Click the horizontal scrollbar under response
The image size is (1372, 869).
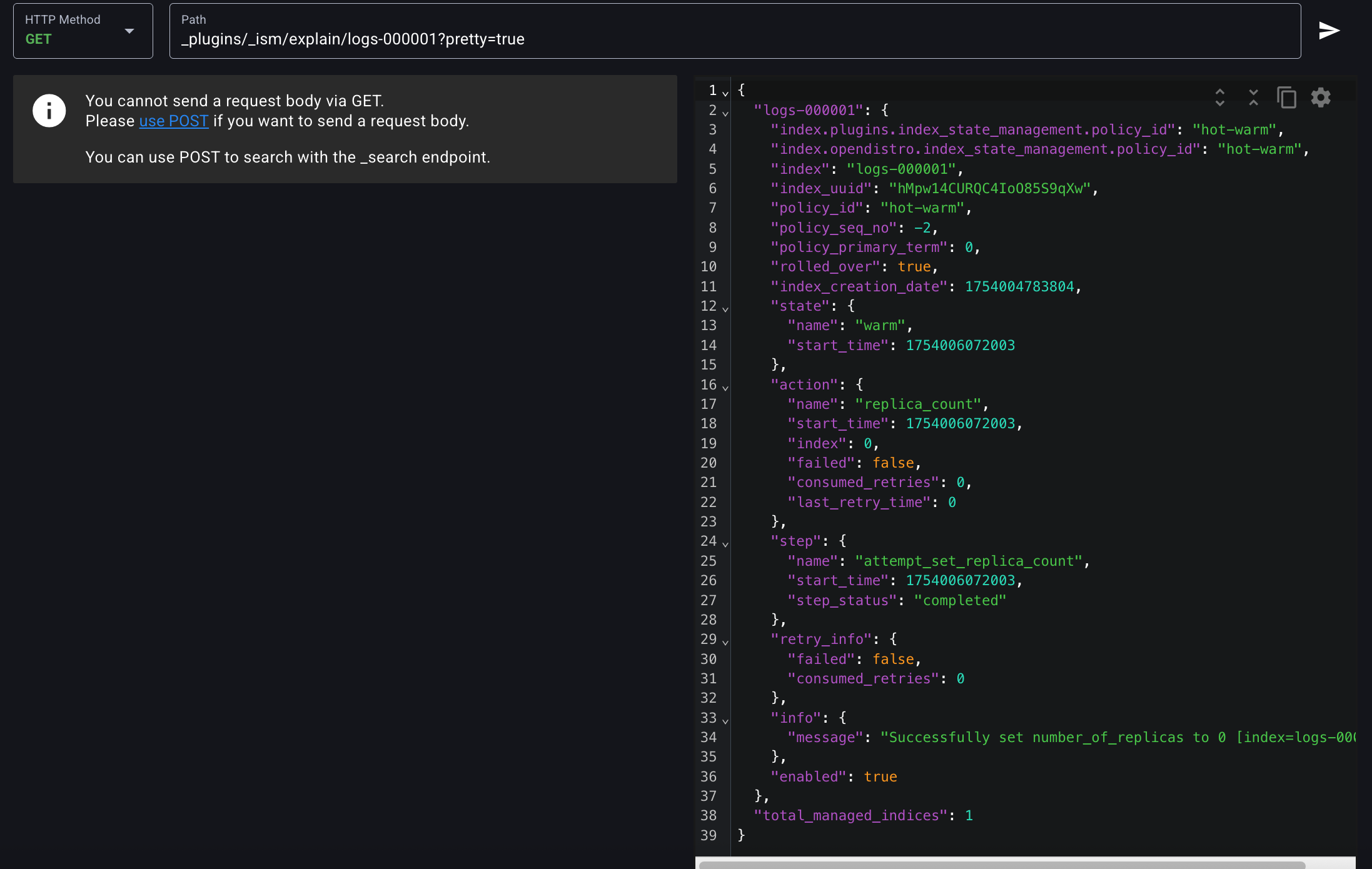(1001, 865)
